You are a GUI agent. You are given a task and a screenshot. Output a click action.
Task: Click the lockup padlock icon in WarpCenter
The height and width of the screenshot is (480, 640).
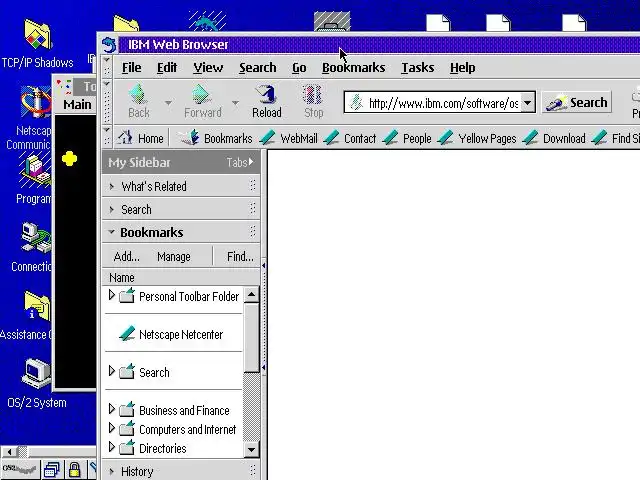[74, 470]
